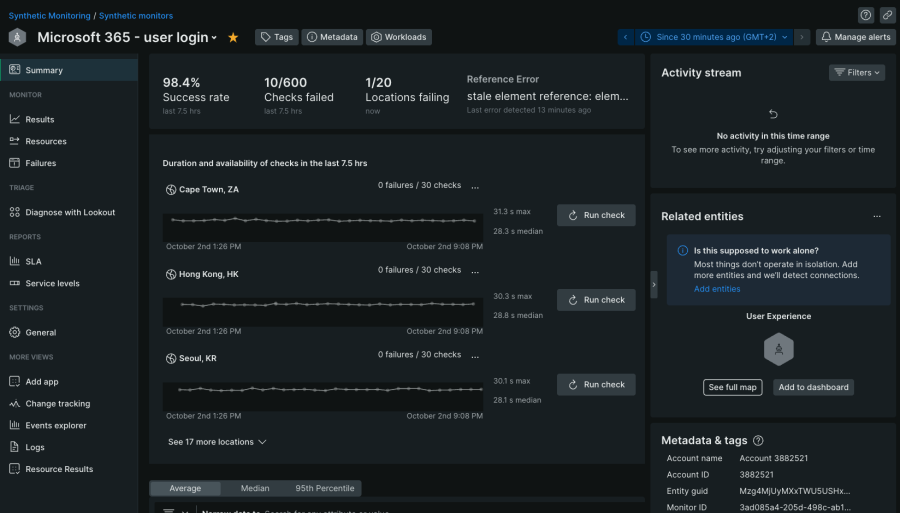Click the Monitor ID value 3ad085a4...
This screenshot has width=900, height=513.
click(x=795, y=507)
